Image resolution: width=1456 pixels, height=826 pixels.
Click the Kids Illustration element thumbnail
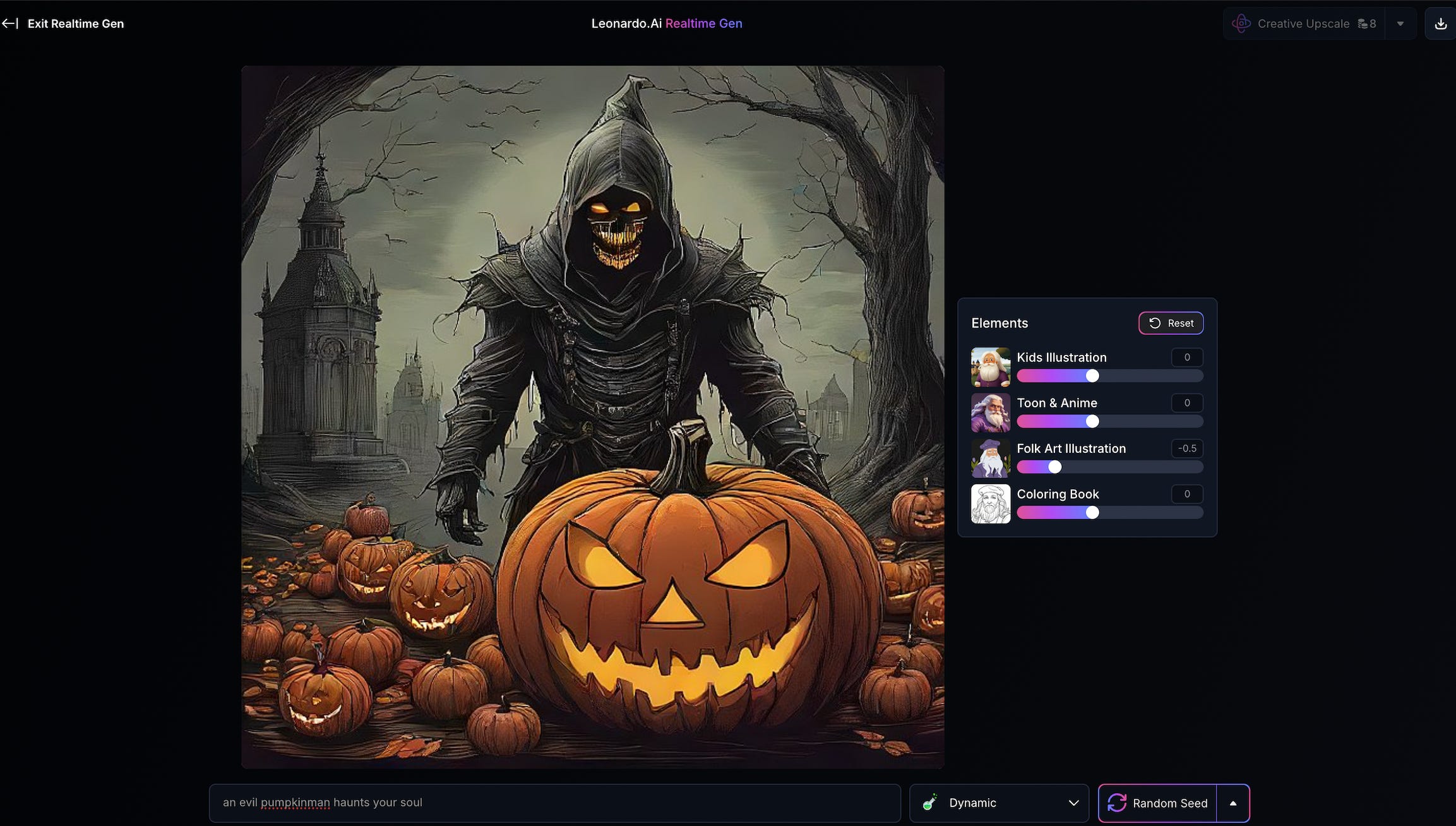pyautogui.click(x=990, y=367)
